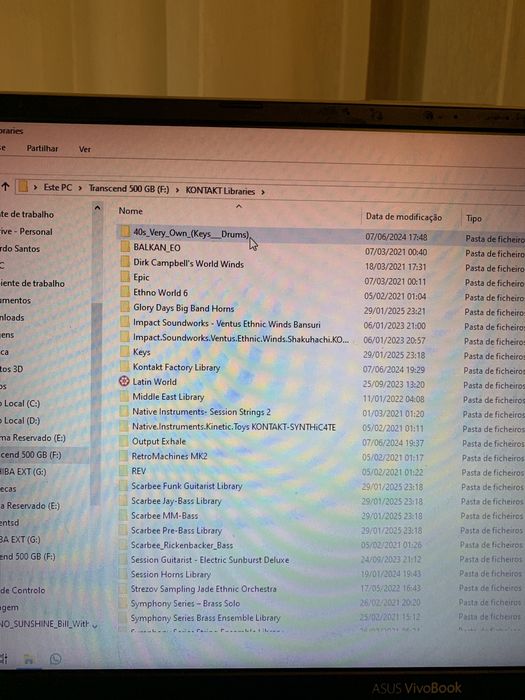Viewport: 525px width, 700px height.
Task: Select Sistema Reservado (E:) below Local (D:)
Action: pyautogui.click(x=33, y=438)
